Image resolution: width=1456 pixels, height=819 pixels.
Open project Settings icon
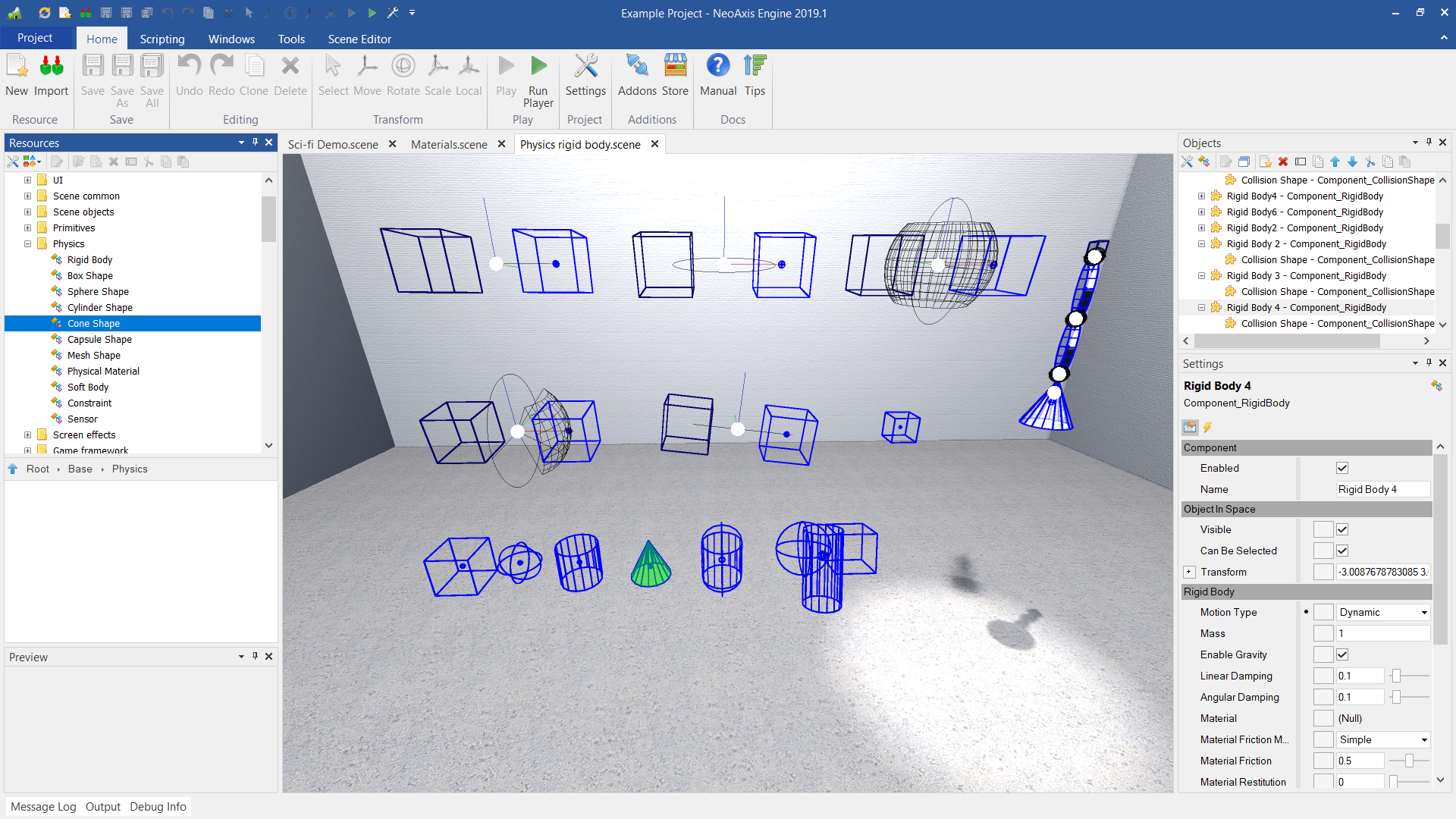click(585, 67)
